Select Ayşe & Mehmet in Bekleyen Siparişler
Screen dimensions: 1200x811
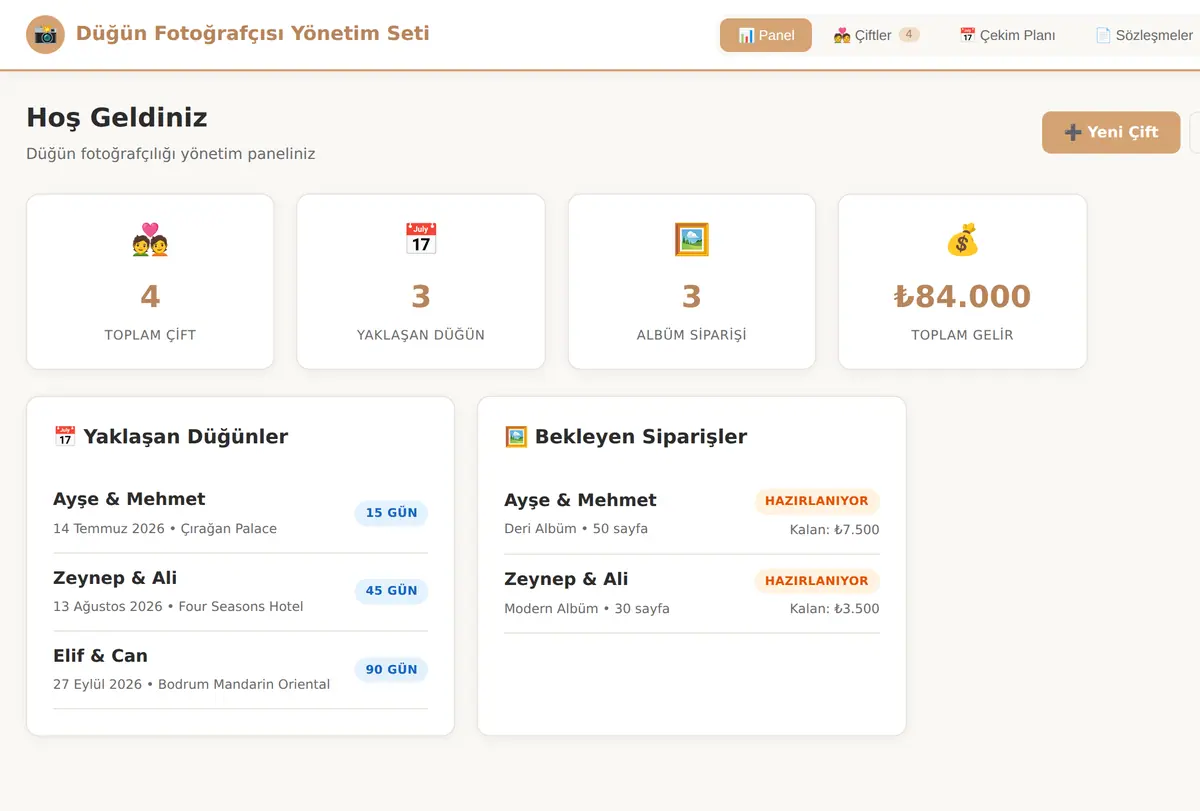pos(692,514)
